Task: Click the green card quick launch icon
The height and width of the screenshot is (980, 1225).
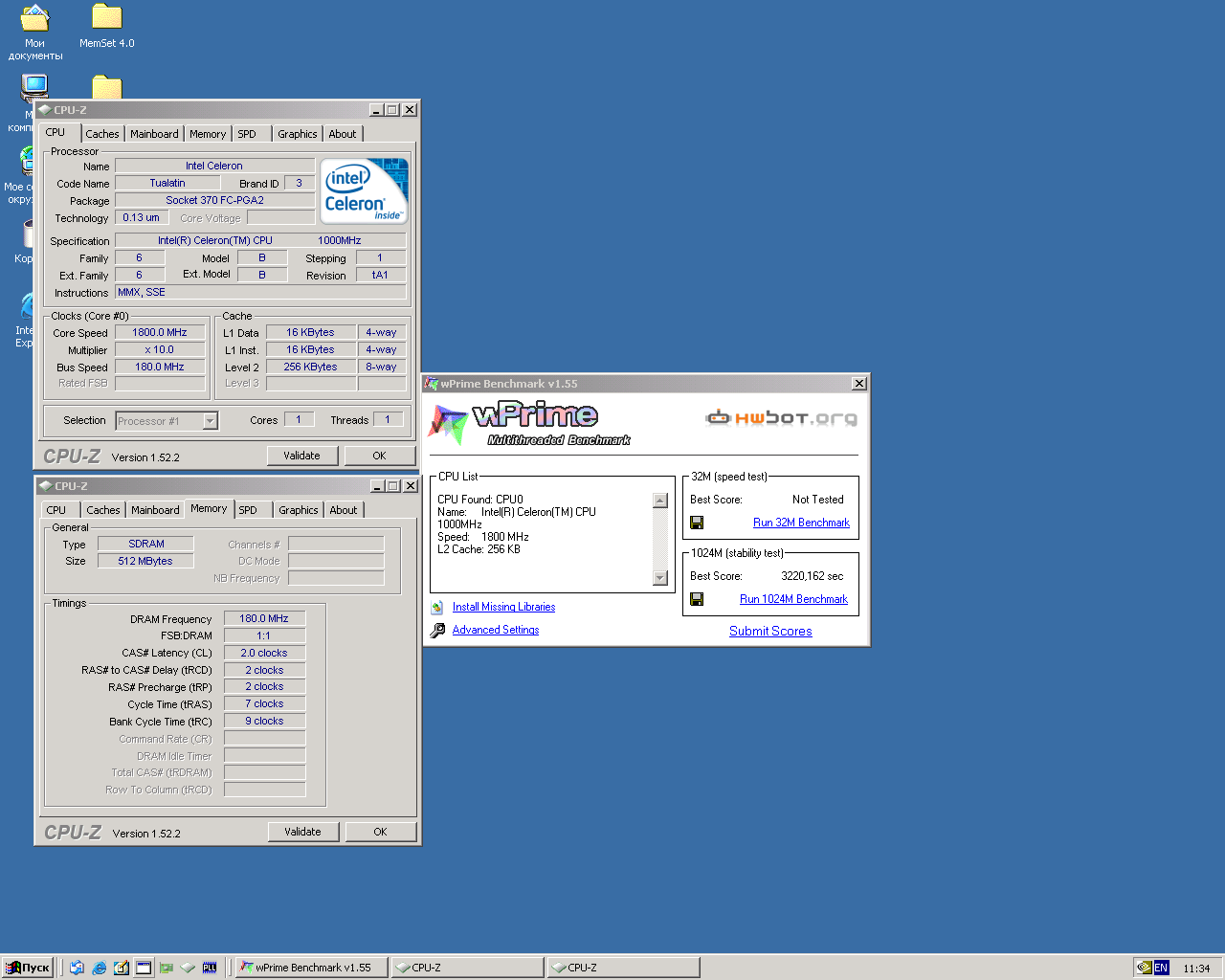Action: tap(166, 968)
